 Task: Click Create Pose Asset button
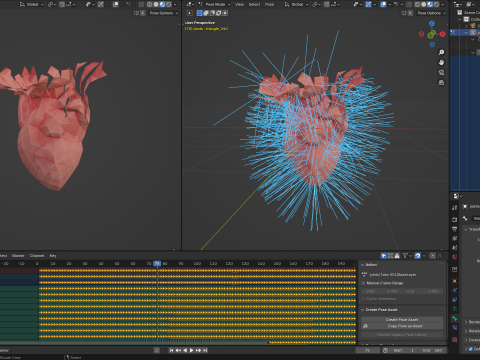402,319
